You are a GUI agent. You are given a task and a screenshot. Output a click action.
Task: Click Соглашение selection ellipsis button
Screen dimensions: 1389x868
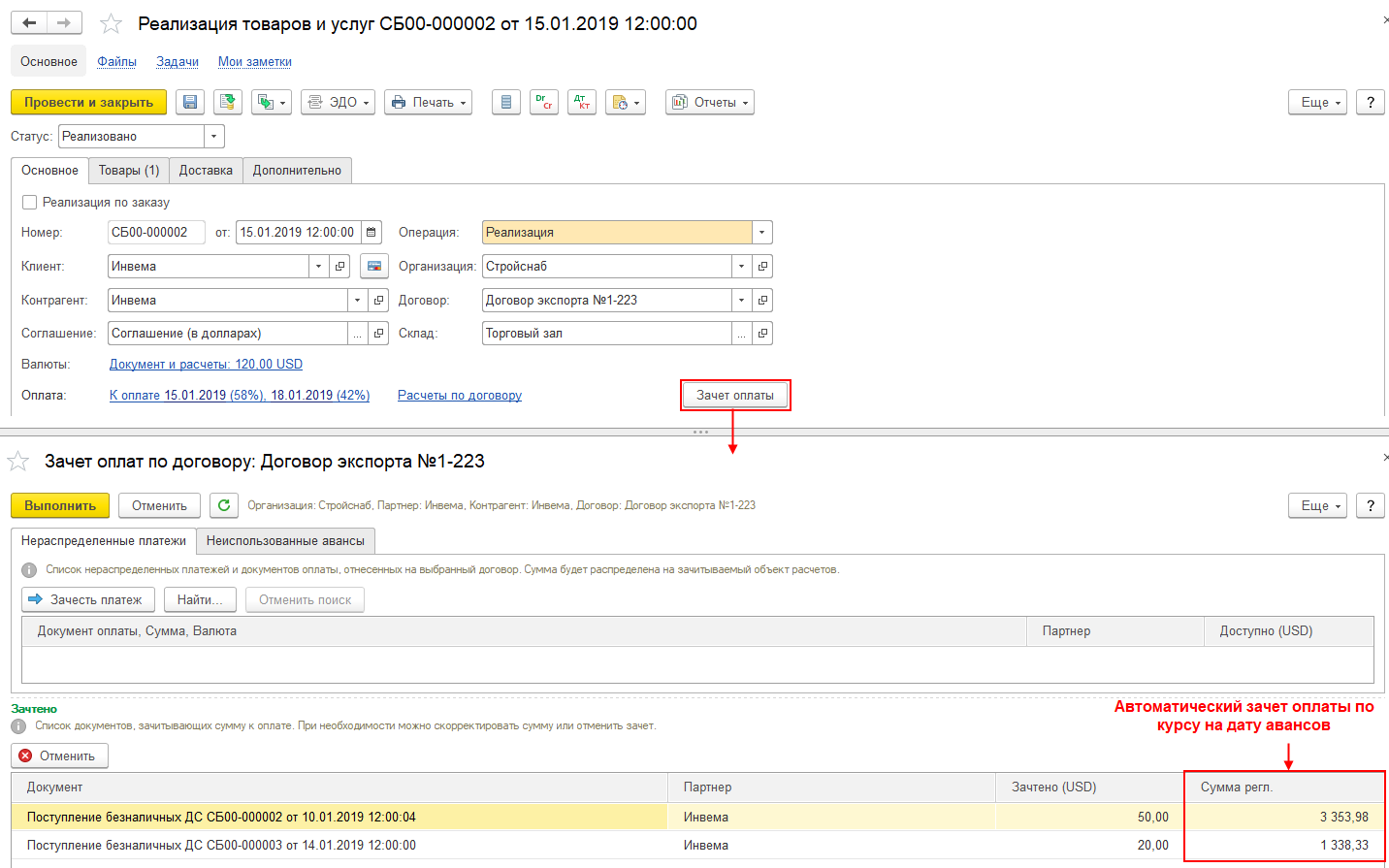(x=358, y=333)
